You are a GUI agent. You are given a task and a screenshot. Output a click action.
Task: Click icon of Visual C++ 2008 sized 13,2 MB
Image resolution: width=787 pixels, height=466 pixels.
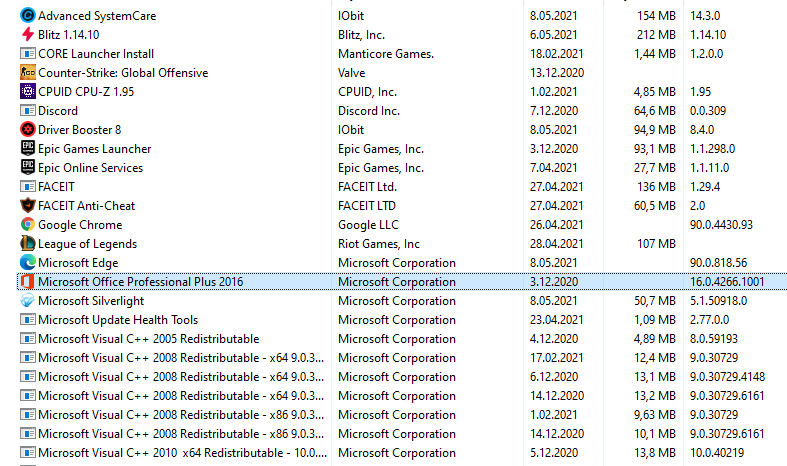(28, 396)
